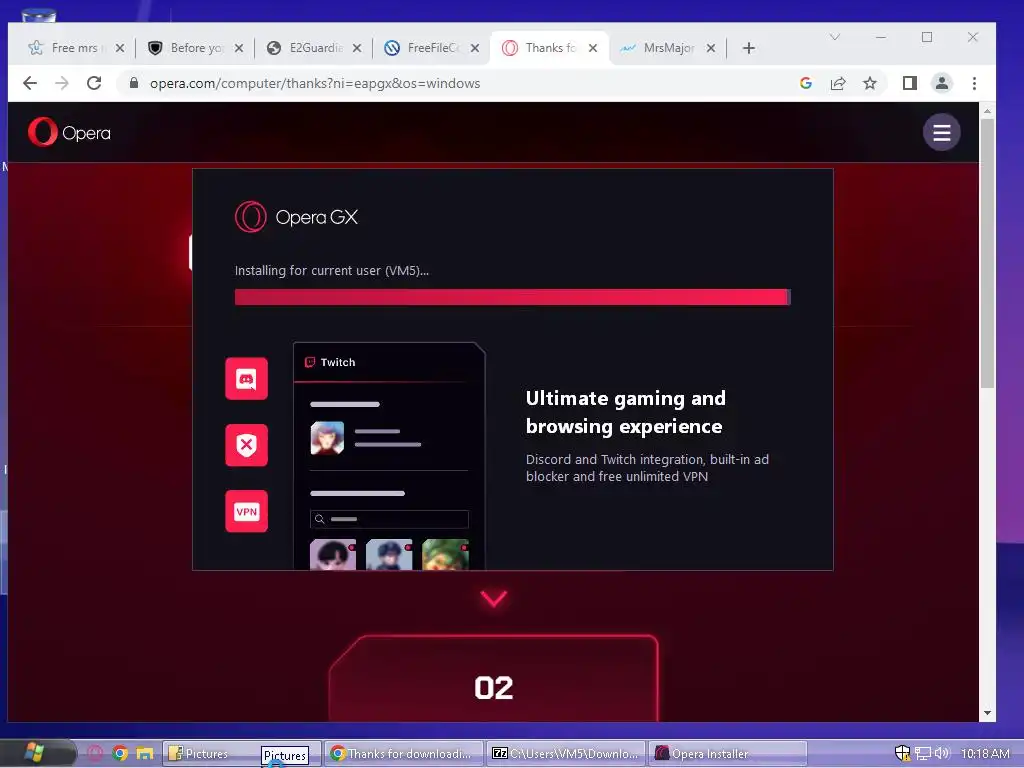Go back with the browser back arrow
The width and height of the screenshot is (1024, 768).
[30, 83]
